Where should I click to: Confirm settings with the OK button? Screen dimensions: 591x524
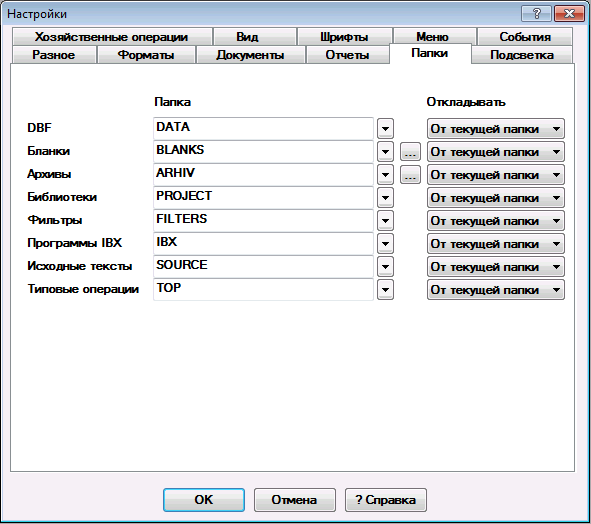pyautogui.click(x=204, y=499)
